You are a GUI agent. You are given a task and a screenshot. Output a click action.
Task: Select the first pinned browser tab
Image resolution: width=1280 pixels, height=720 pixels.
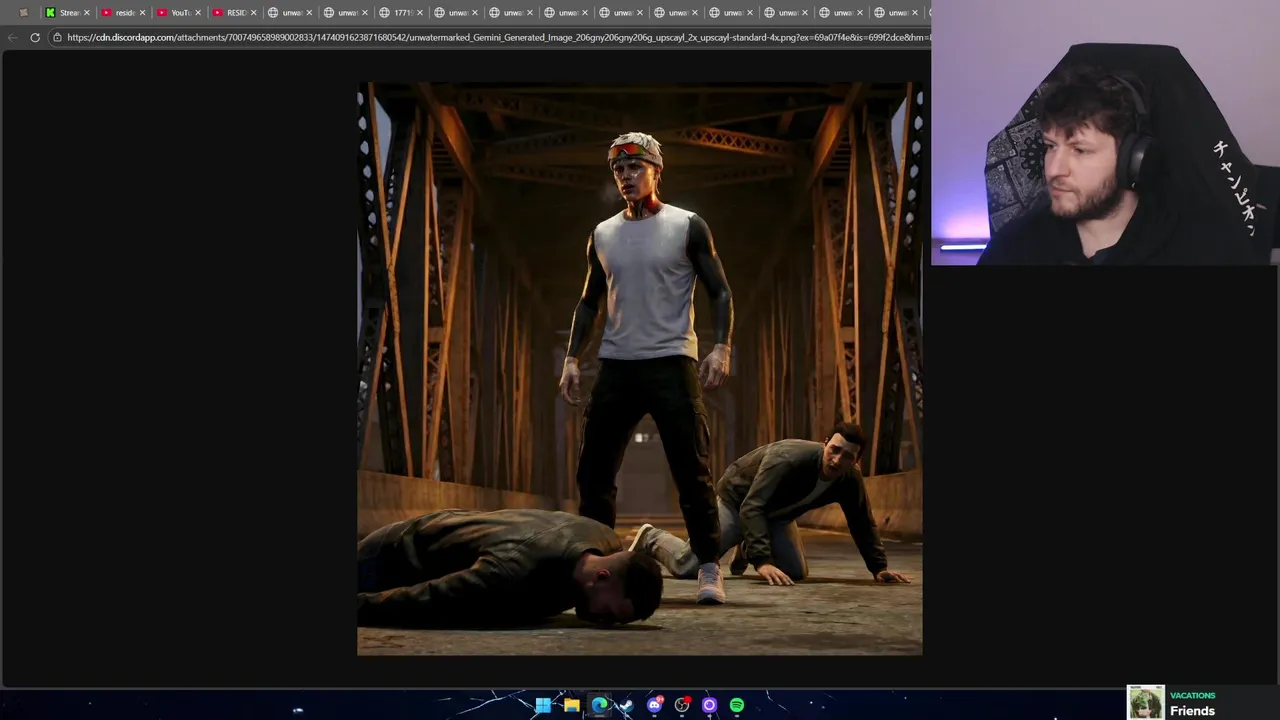[x=23, y=13]
